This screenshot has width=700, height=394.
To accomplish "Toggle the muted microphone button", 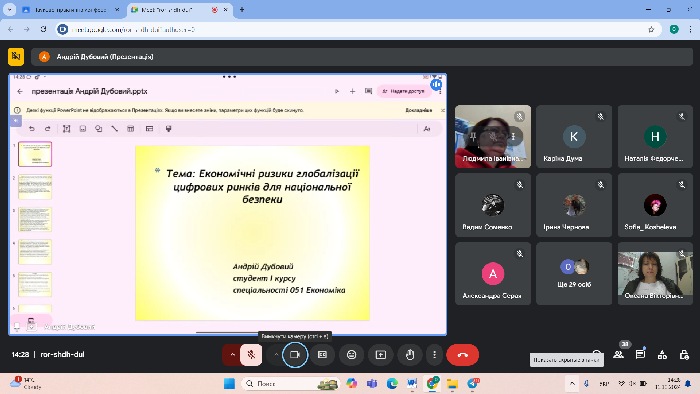I will click(251, 355).
